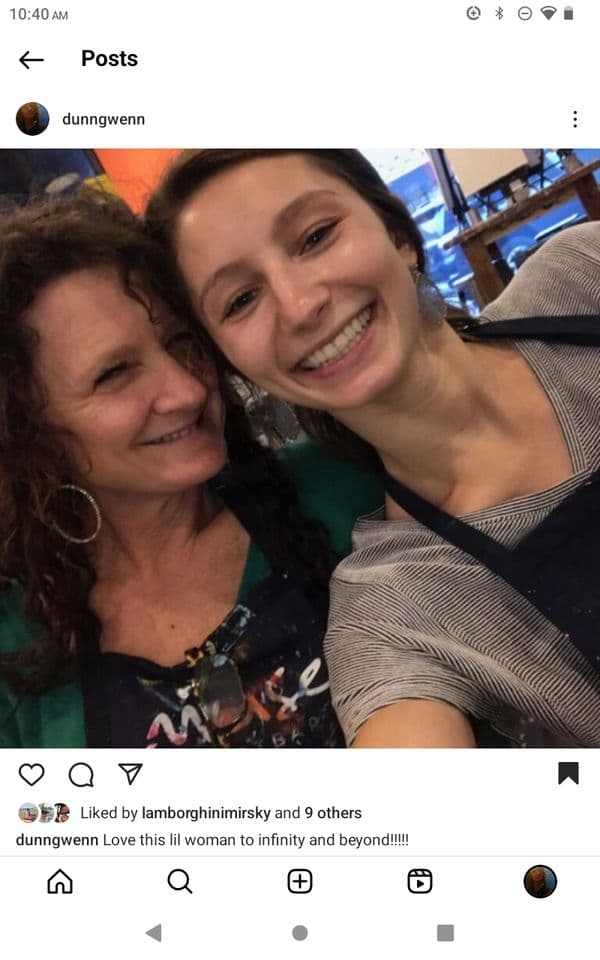Open the Search tab

coord(180,882)
